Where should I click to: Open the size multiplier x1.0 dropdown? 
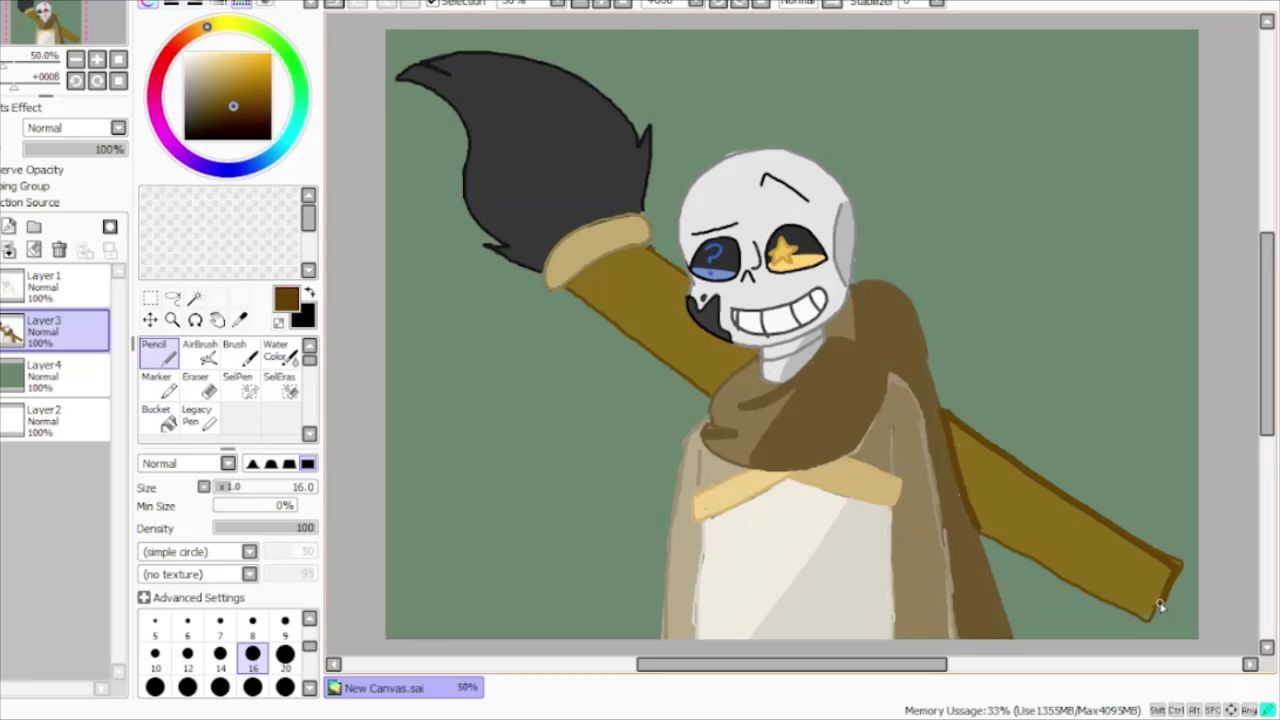click(204, 487)
